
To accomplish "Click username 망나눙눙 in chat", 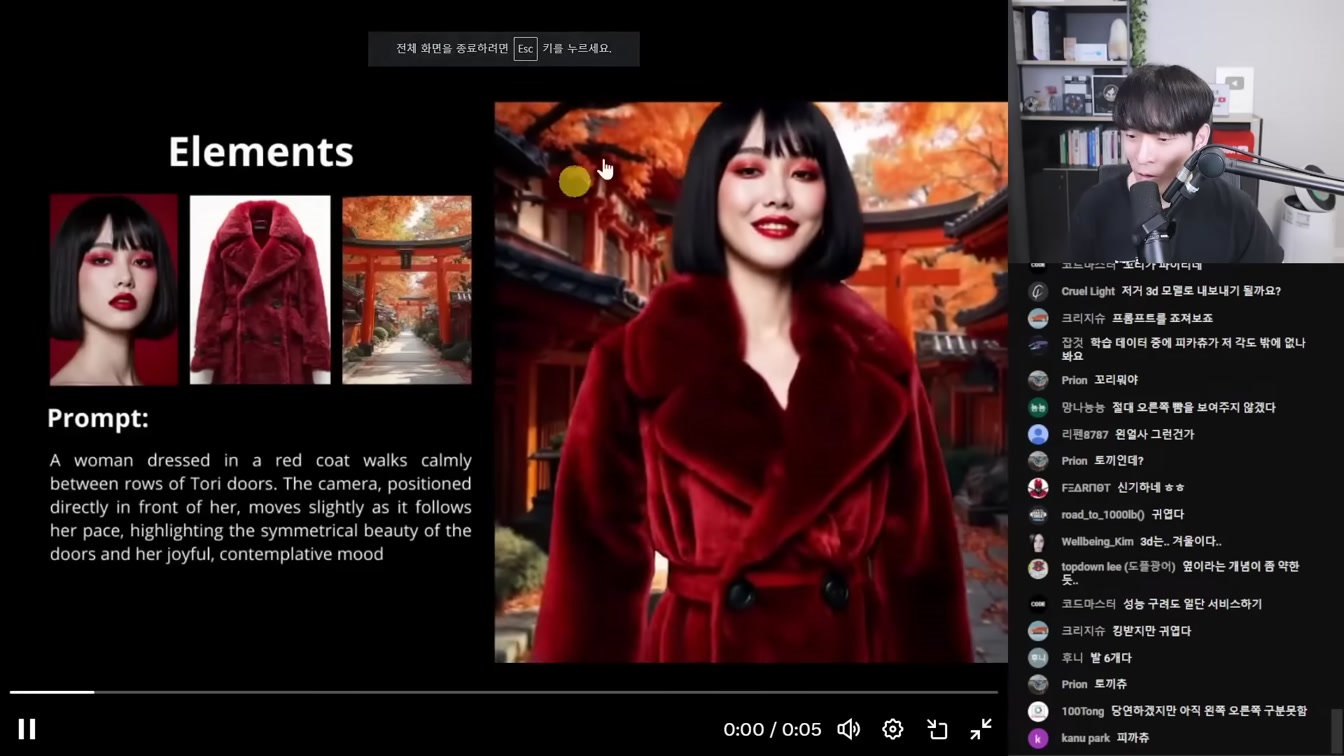I will (1083, 408).
